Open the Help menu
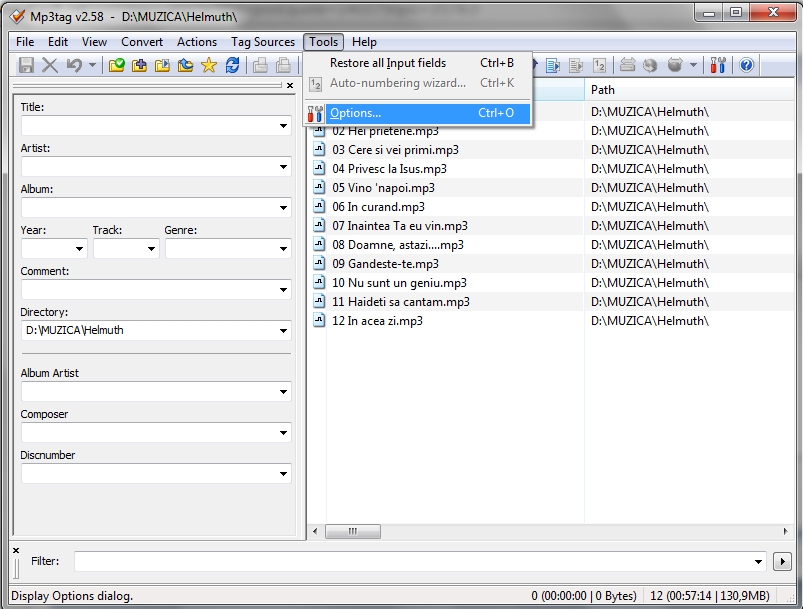The image size is (803, 609). coord(364,41)
